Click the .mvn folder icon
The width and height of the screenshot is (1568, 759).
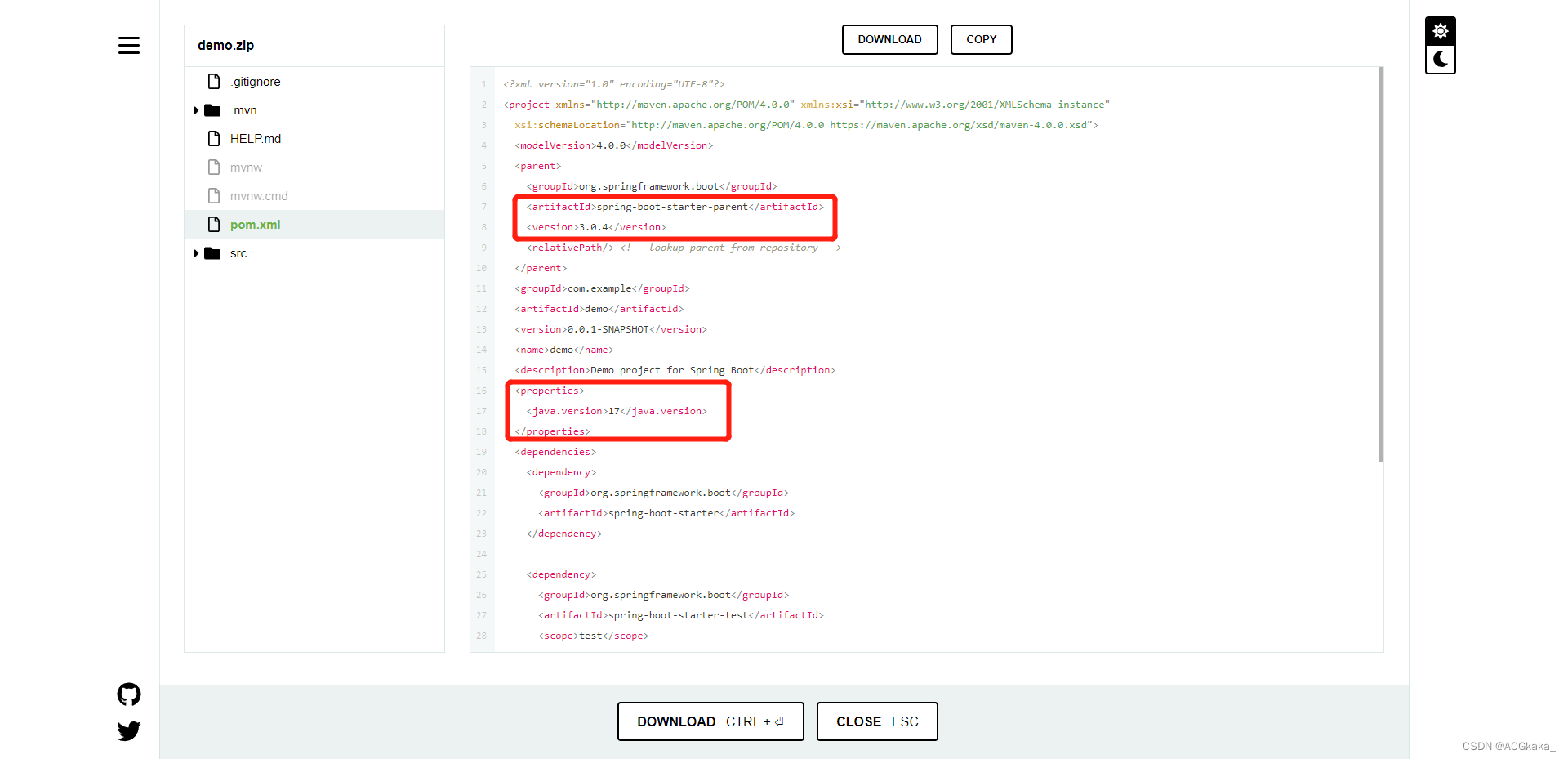(x=212, y=109)
